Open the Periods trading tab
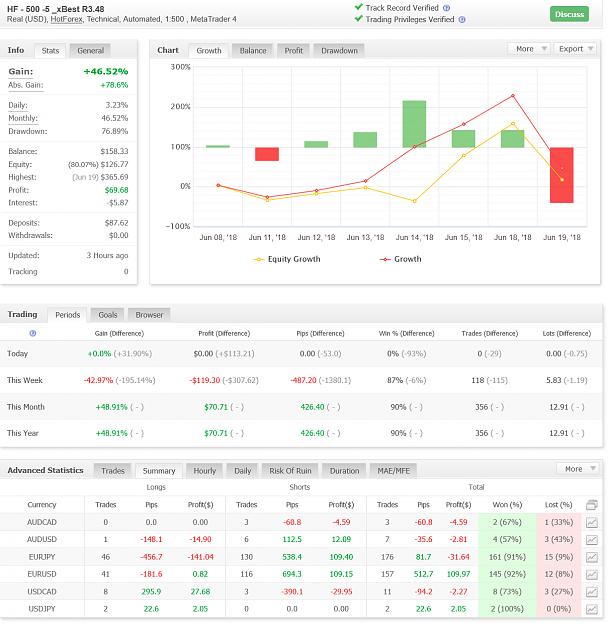This screenshot has width=611, height=625. (67, 315)
